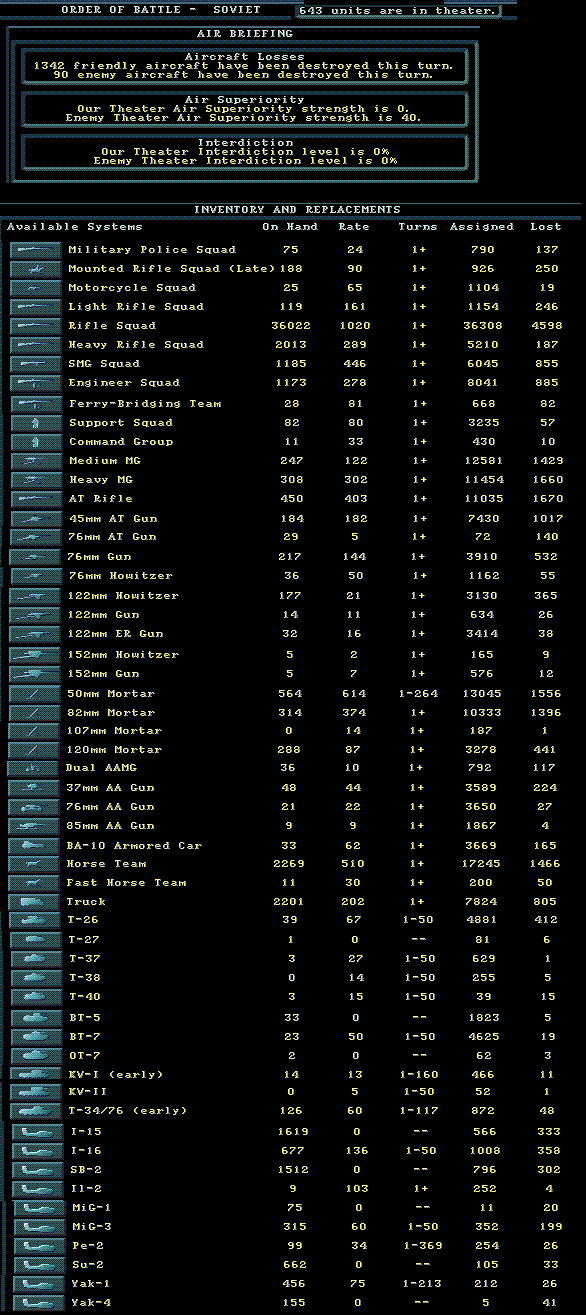The width and height of the screenshot is (586, 1315).
Task: Click the MiG-3 aircraft icon
Action: coord(37,1228)
